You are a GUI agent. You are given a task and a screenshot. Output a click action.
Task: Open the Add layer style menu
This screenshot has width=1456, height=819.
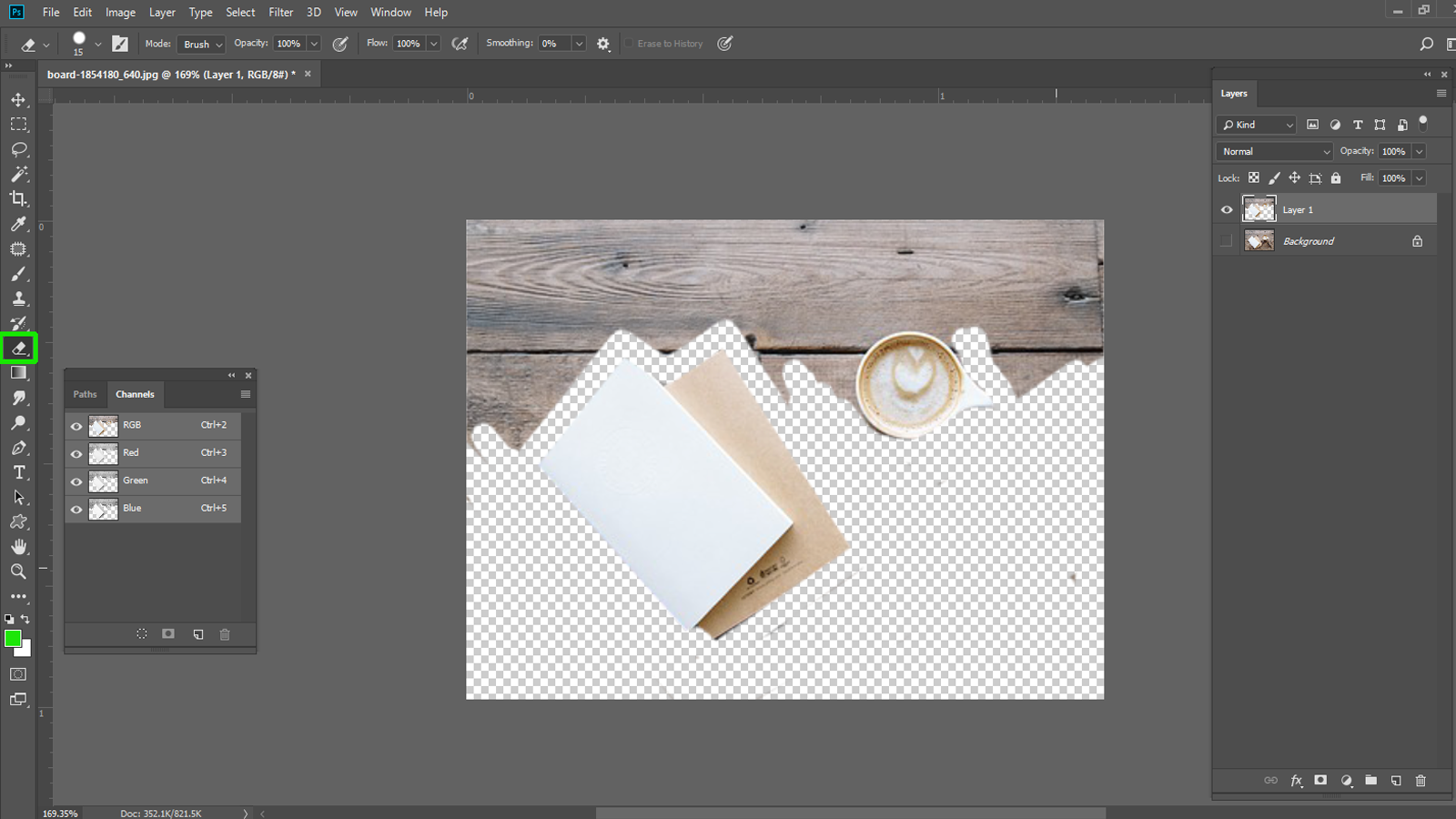coord(1296,780)
